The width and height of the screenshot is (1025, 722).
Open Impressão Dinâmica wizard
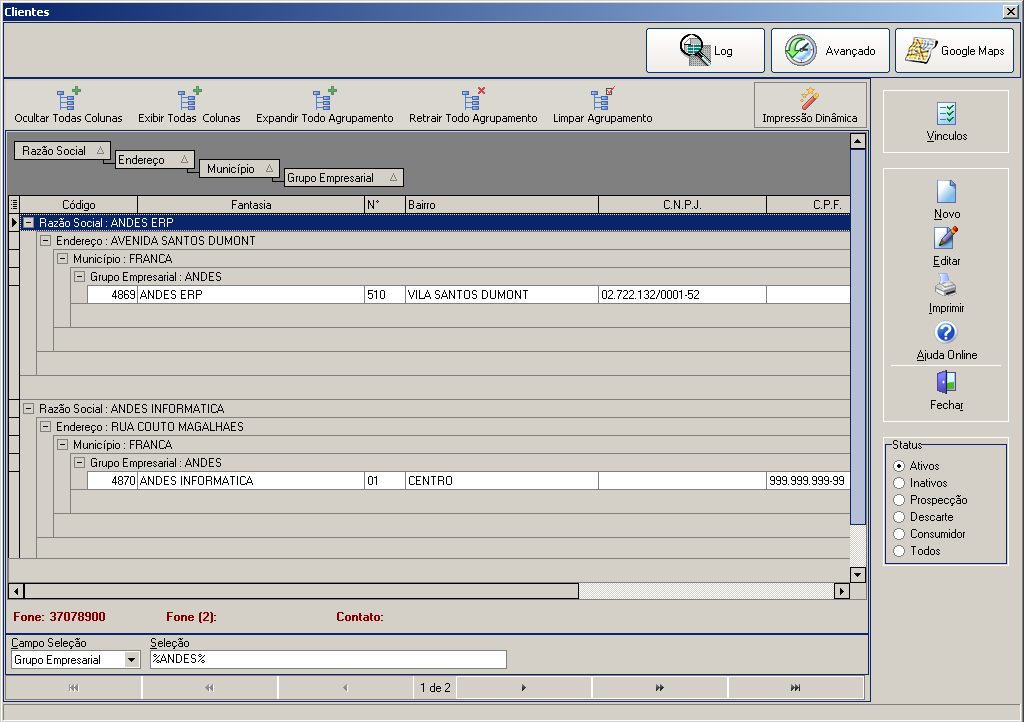[809, 106]
